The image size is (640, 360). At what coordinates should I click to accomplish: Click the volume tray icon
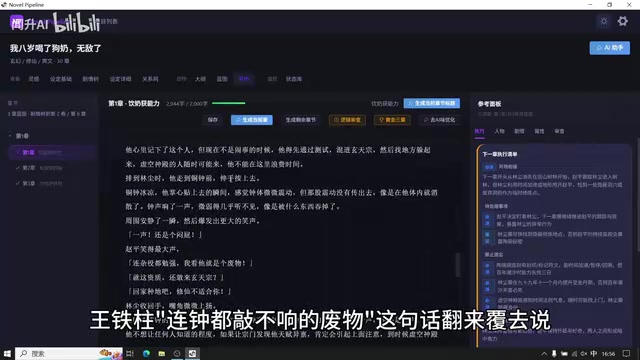pyautogui.click(x=584, y=353)
